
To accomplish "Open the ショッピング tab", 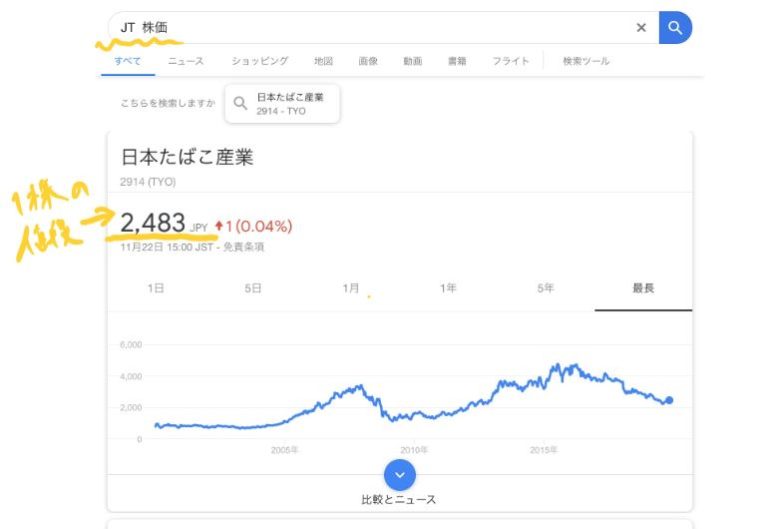I will click(260, 61).
